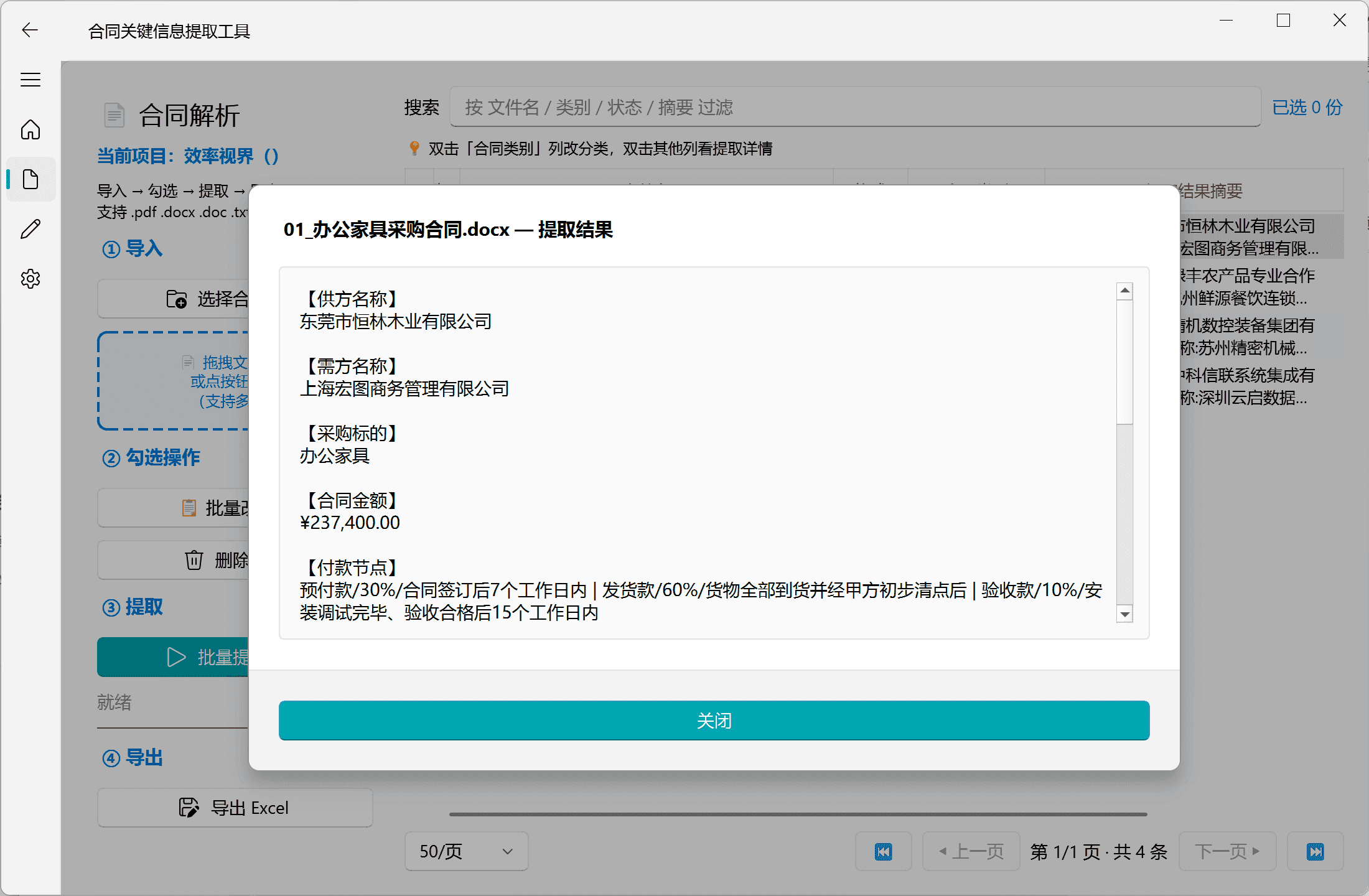Click the horizontal table scrollbar
Image resolution: width=1369 pixels, height=896 pixels.
tap(798, 814)
